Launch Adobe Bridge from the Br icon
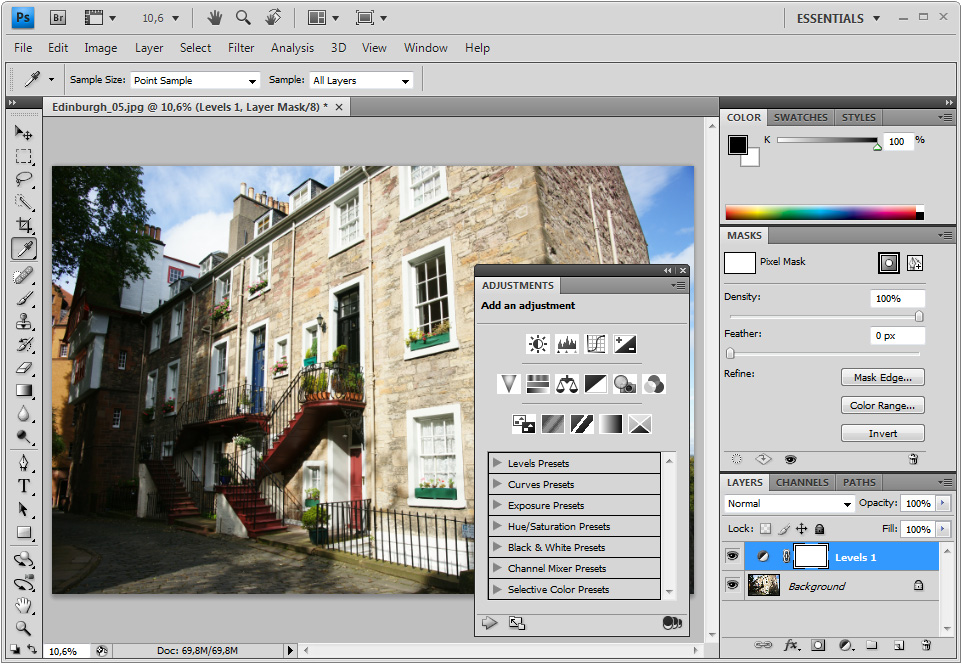This screenshot has height=664, width=962. click(x=57, y=18)
